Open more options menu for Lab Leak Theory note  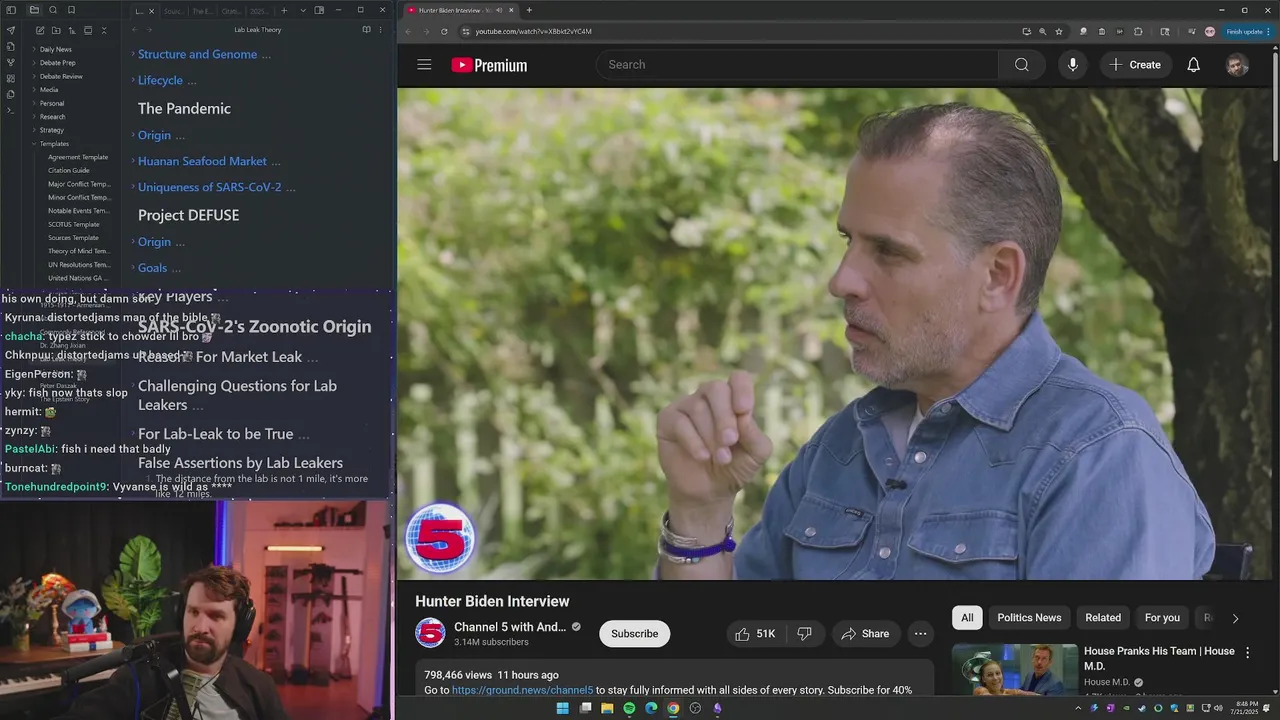380,30
